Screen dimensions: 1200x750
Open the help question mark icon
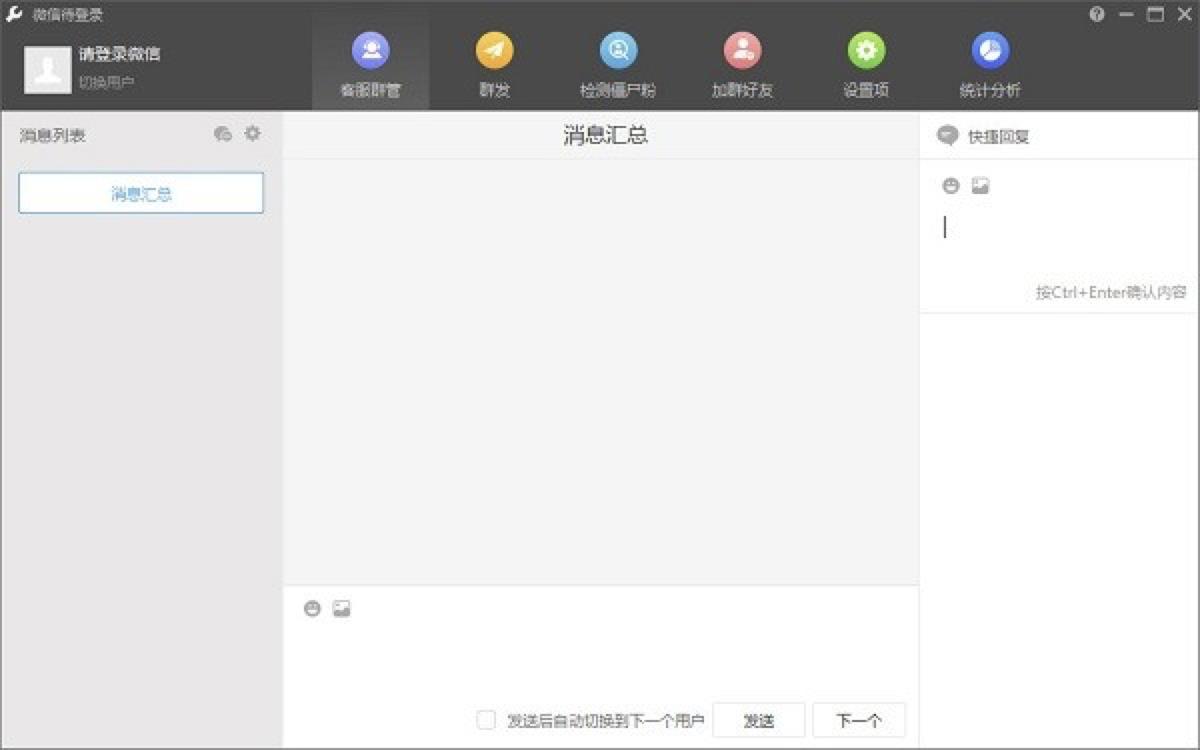(x=1097, y=14)
